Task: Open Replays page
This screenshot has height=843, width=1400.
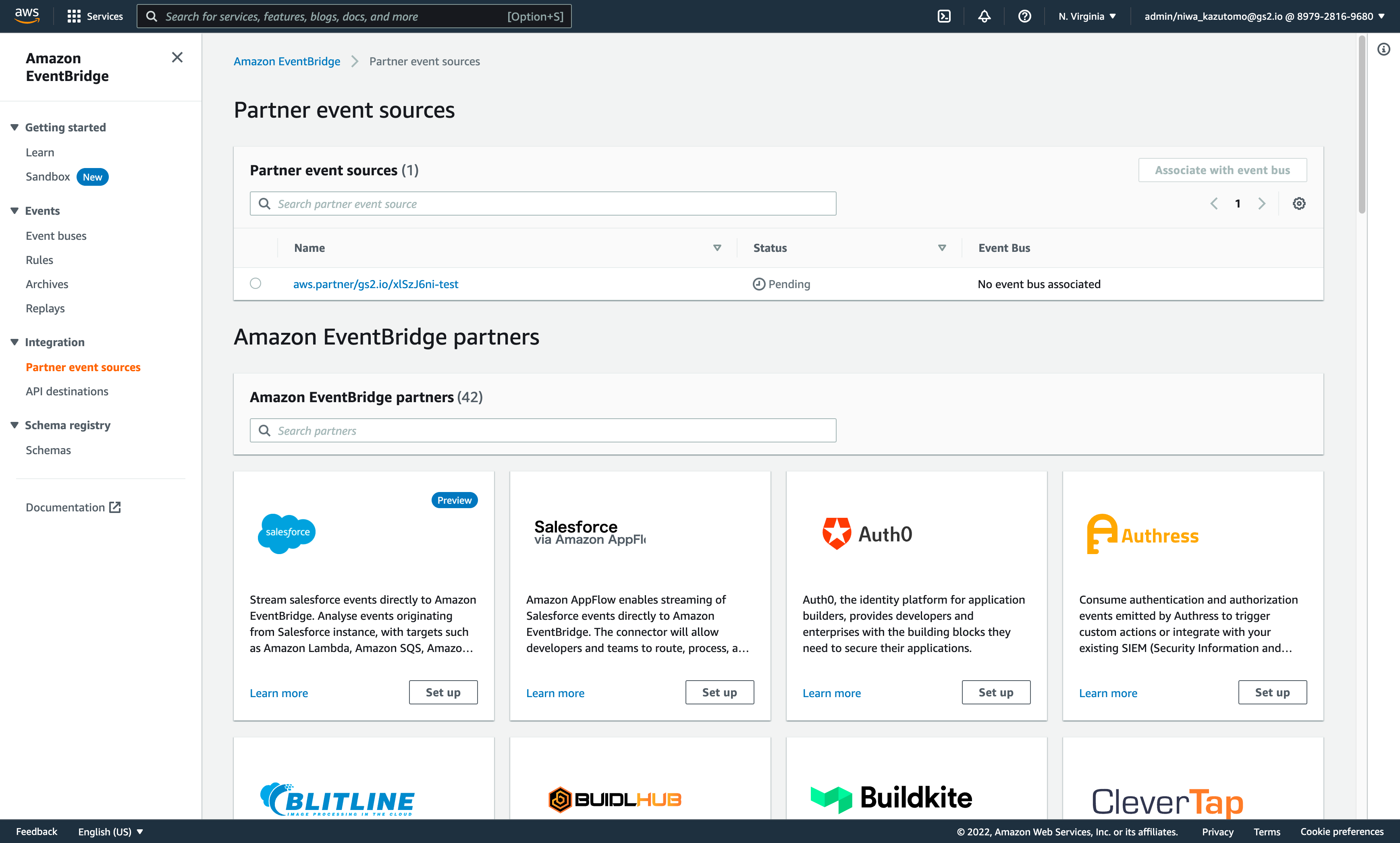Action: click(46, 308)
